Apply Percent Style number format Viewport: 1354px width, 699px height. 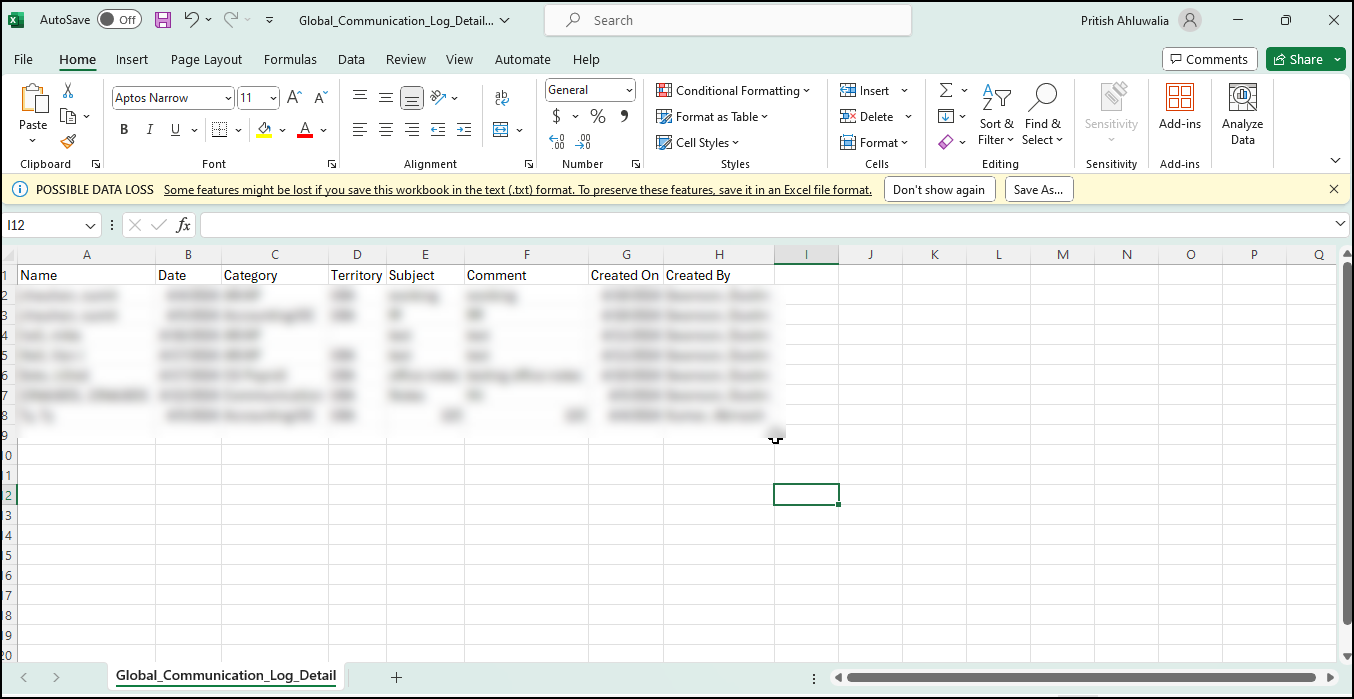coord(597,117)
